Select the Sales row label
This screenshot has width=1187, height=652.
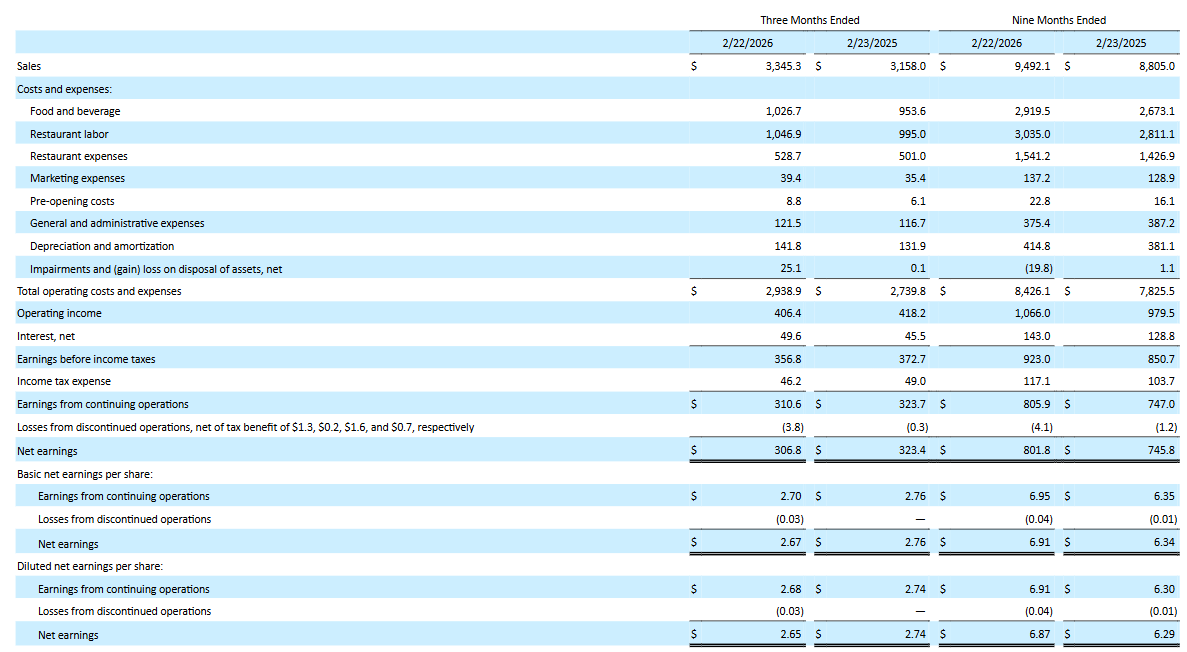coord(29,67)
